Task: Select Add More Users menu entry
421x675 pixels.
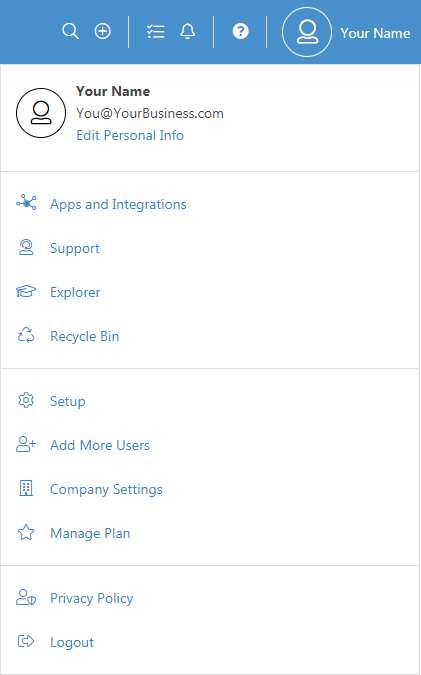Action: coord(100,445)
